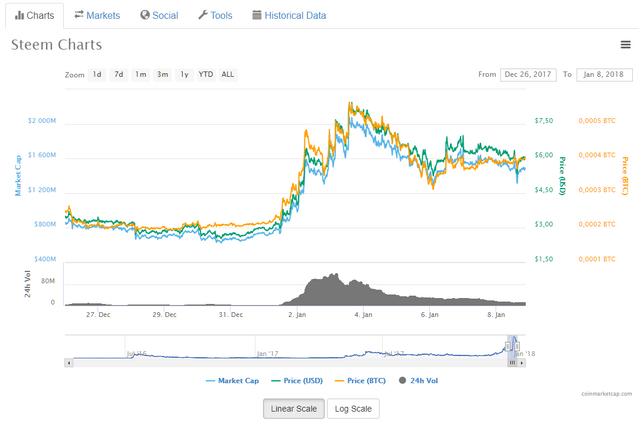Image resolution: width=640 pixels, height=423 pixels.
Task: Set zoom to 1m
Action: (x=141, y=75)
